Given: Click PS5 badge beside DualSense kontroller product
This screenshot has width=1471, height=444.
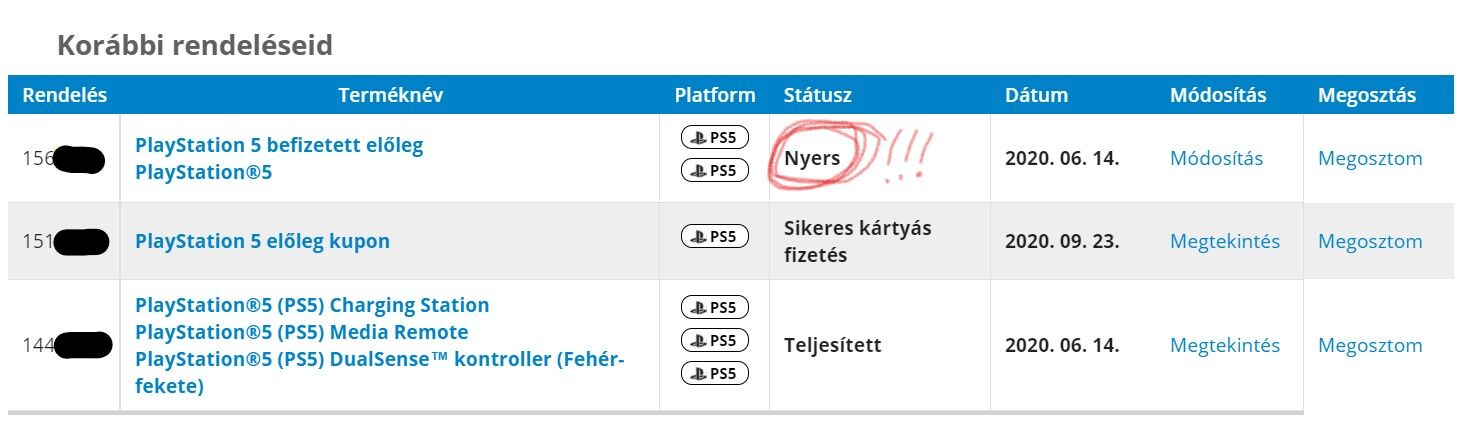Looking at the screenshot, I should point(714,373).
